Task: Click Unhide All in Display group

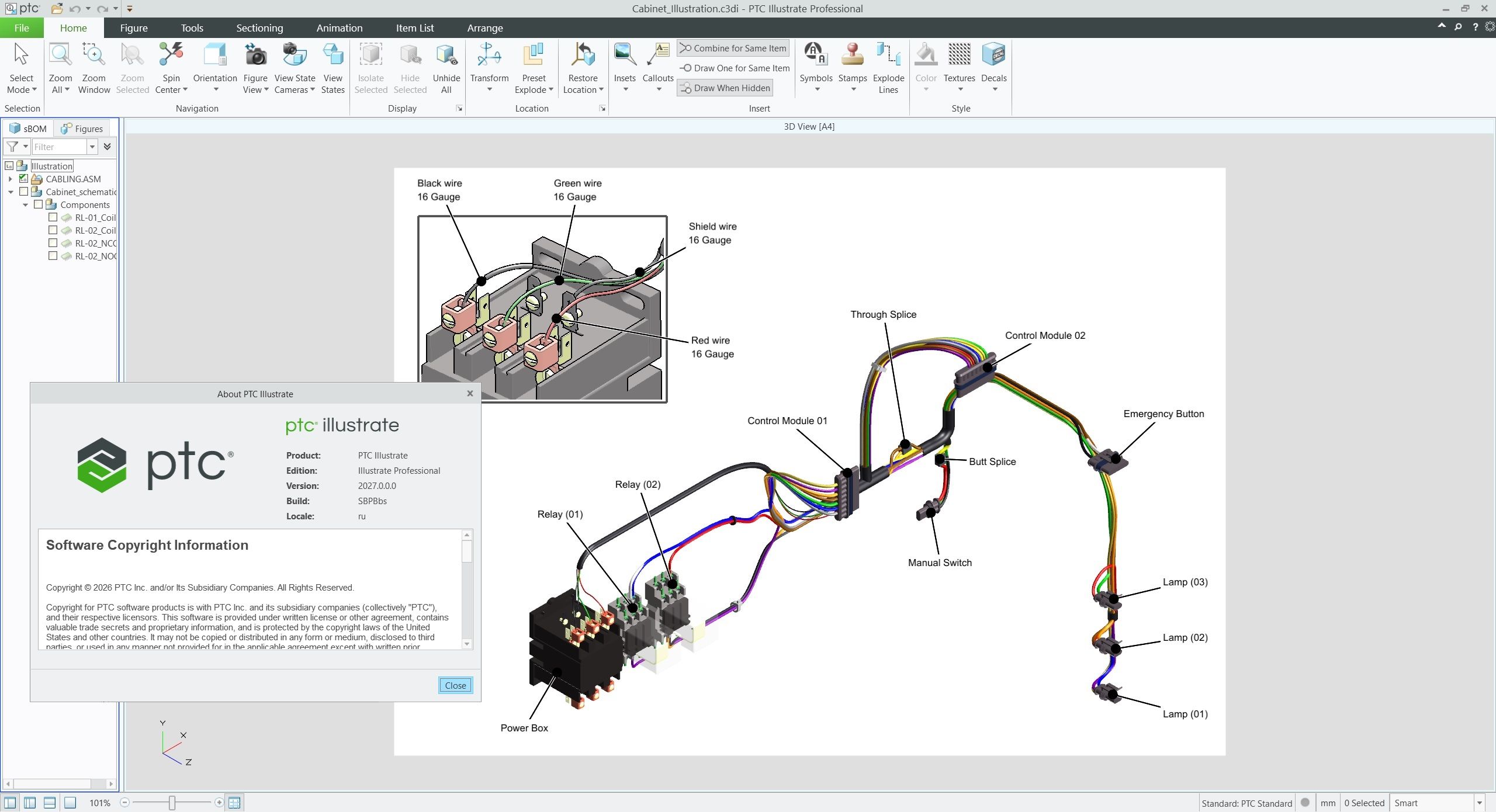Action: [x=446, y=68]
